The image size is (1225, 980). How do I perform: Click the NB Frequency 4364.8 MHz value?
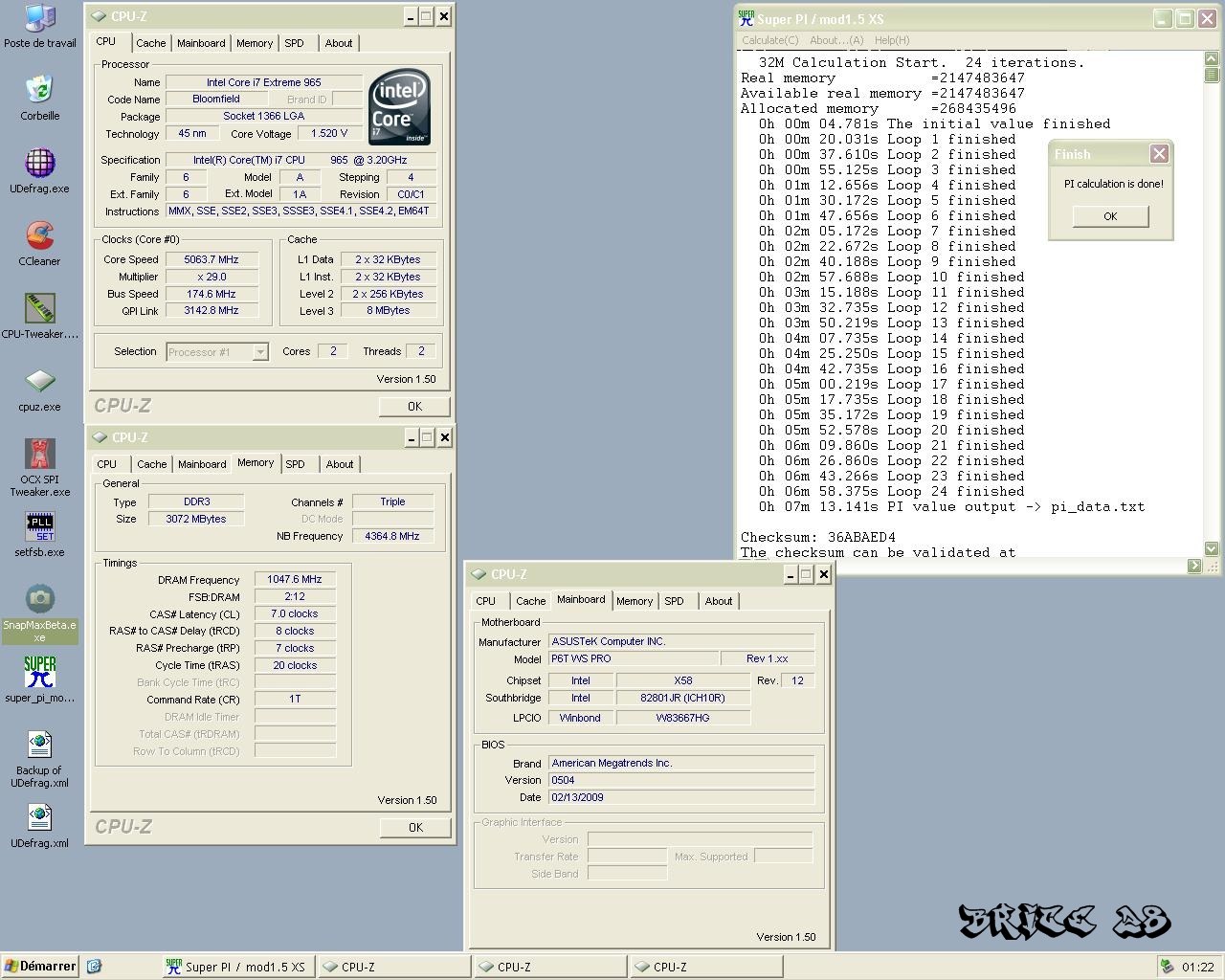(x=392, y=536)
